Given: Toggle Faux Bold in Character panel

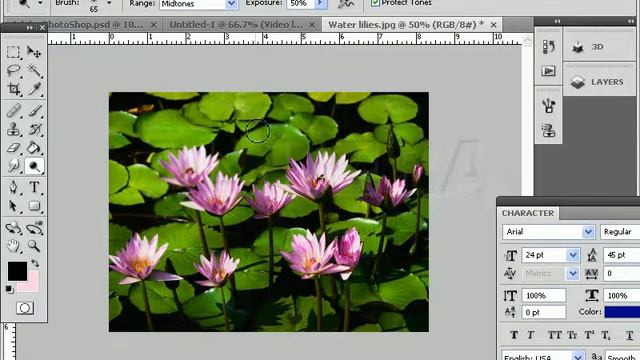Looking at the screenshot, I should [x=514, y=335].
